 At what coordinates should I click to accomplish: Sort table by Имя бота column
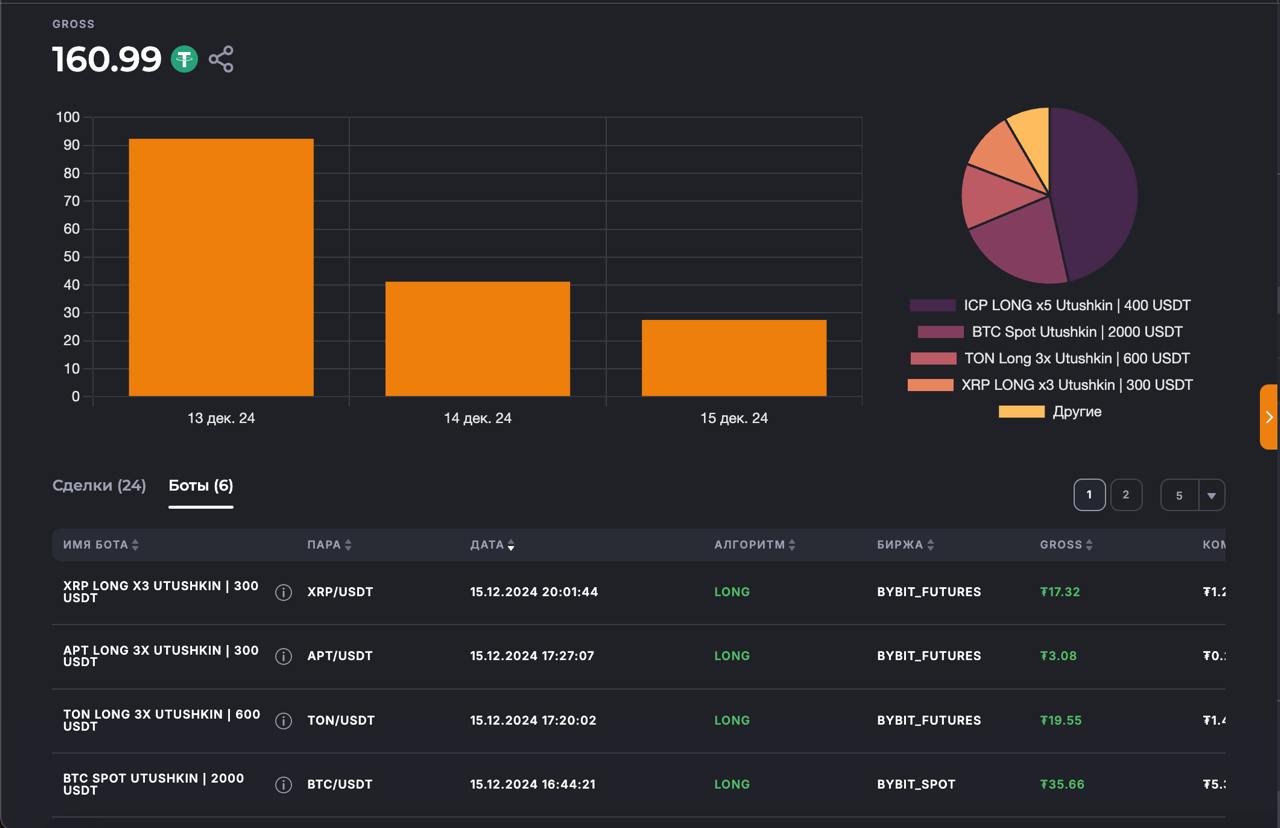click(101, 545)
